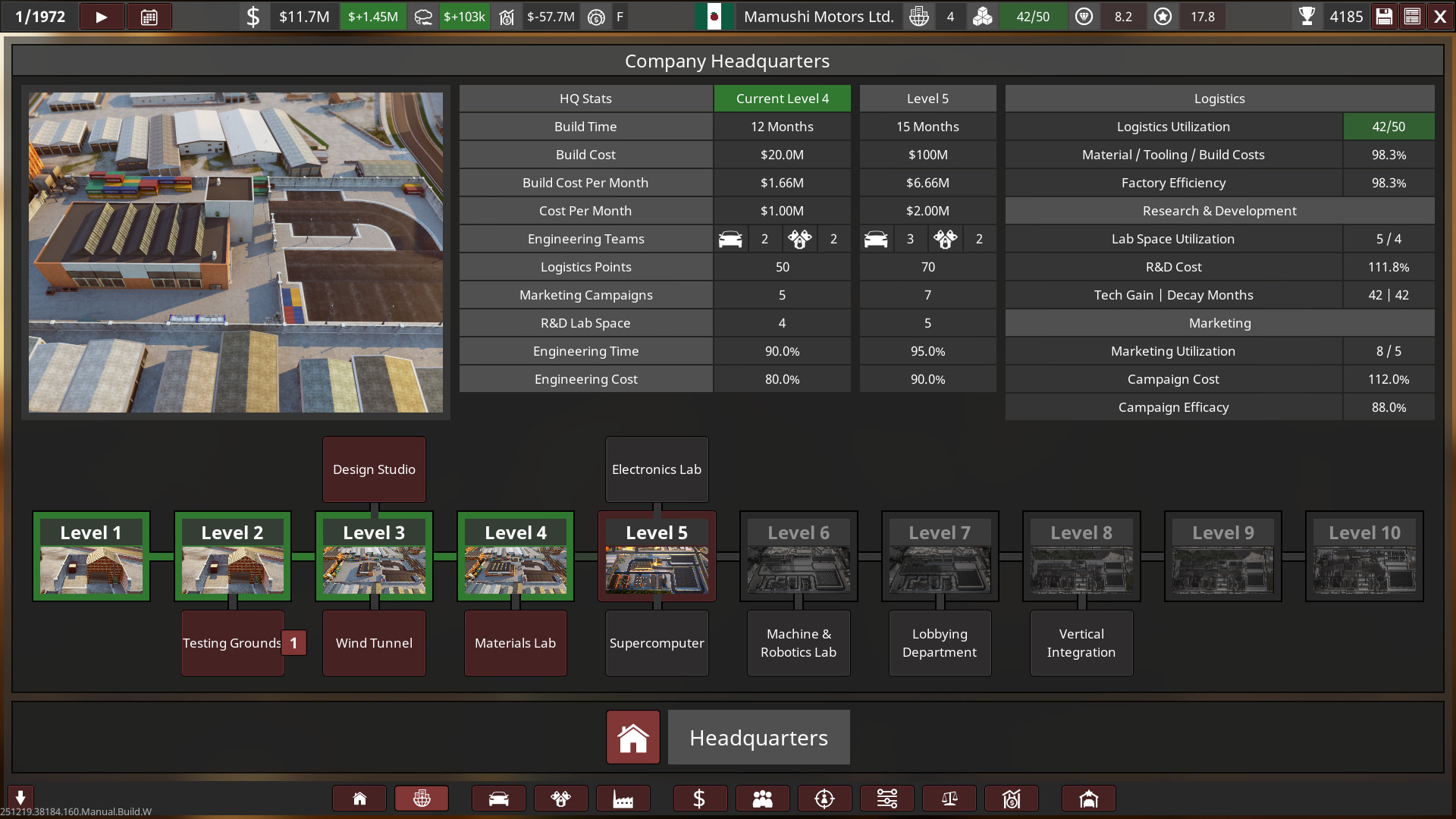
Task: Open the Materials Lab facility
Action: coord(515,643)
